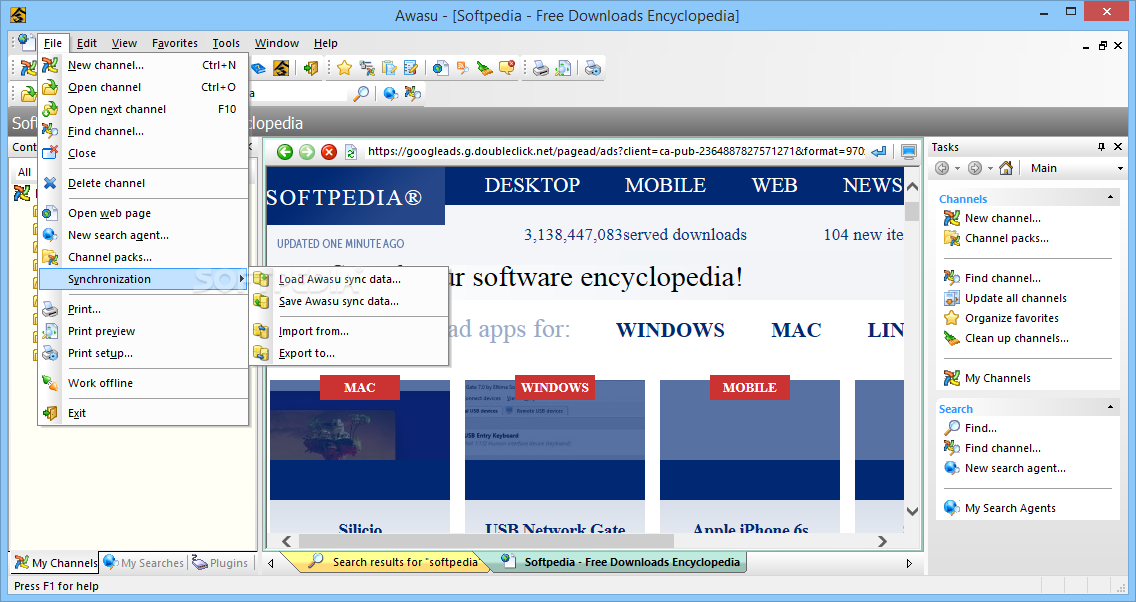Click the Tasks pane back arrow
The height and width of the screenshot is (602, 1136).
[942, 168]
